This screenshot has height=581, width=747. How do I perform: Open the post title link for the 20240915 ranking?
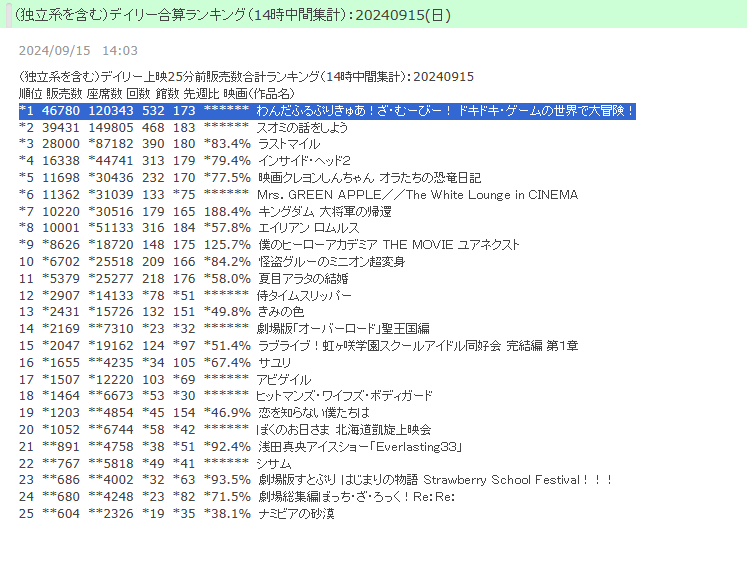pyautogui.click(x=233, y=15)
